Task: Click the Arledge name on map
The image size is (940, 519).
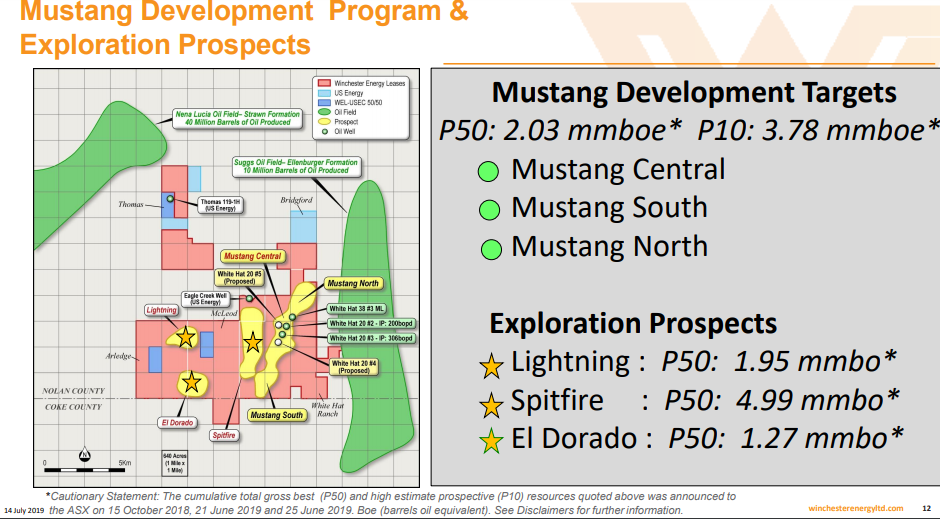Action: tap(119, 356)
